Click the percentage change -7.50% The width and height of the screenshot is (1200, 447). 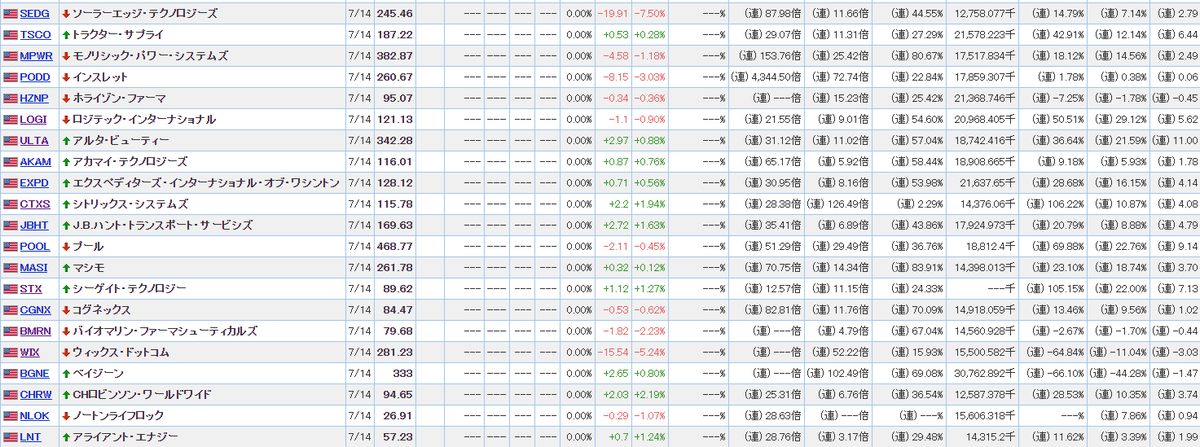click(x=650, y=14)
